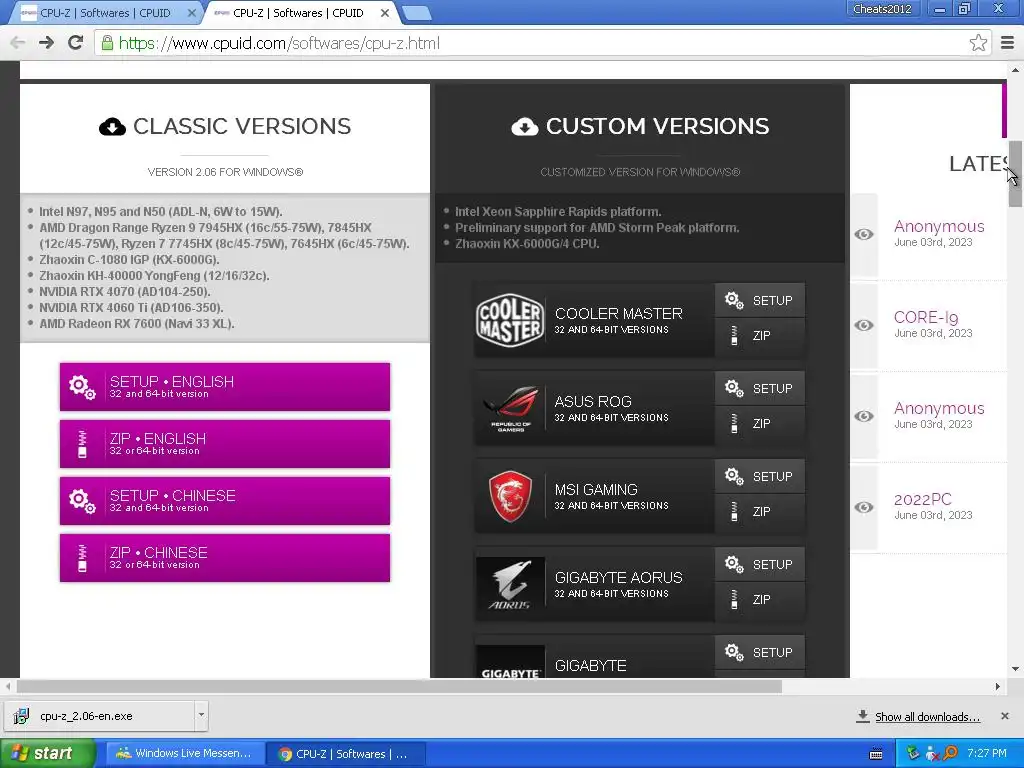
Task: Click the ASUS ROG logo
Action: (510, 408)
